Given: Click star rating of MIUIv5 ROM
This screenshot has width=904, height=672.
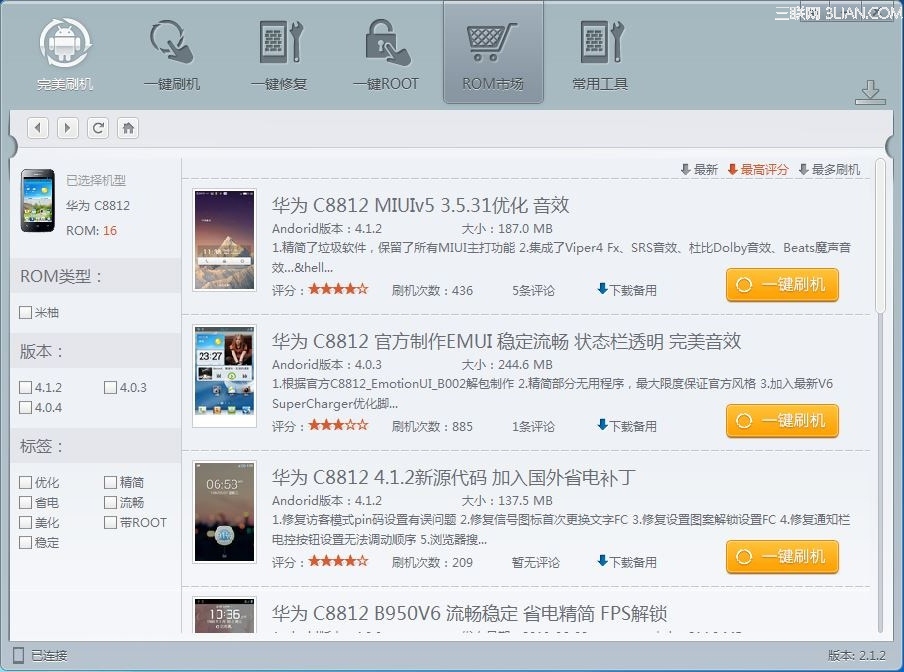Looking at the screenshot, I should (x=338, y=289).
